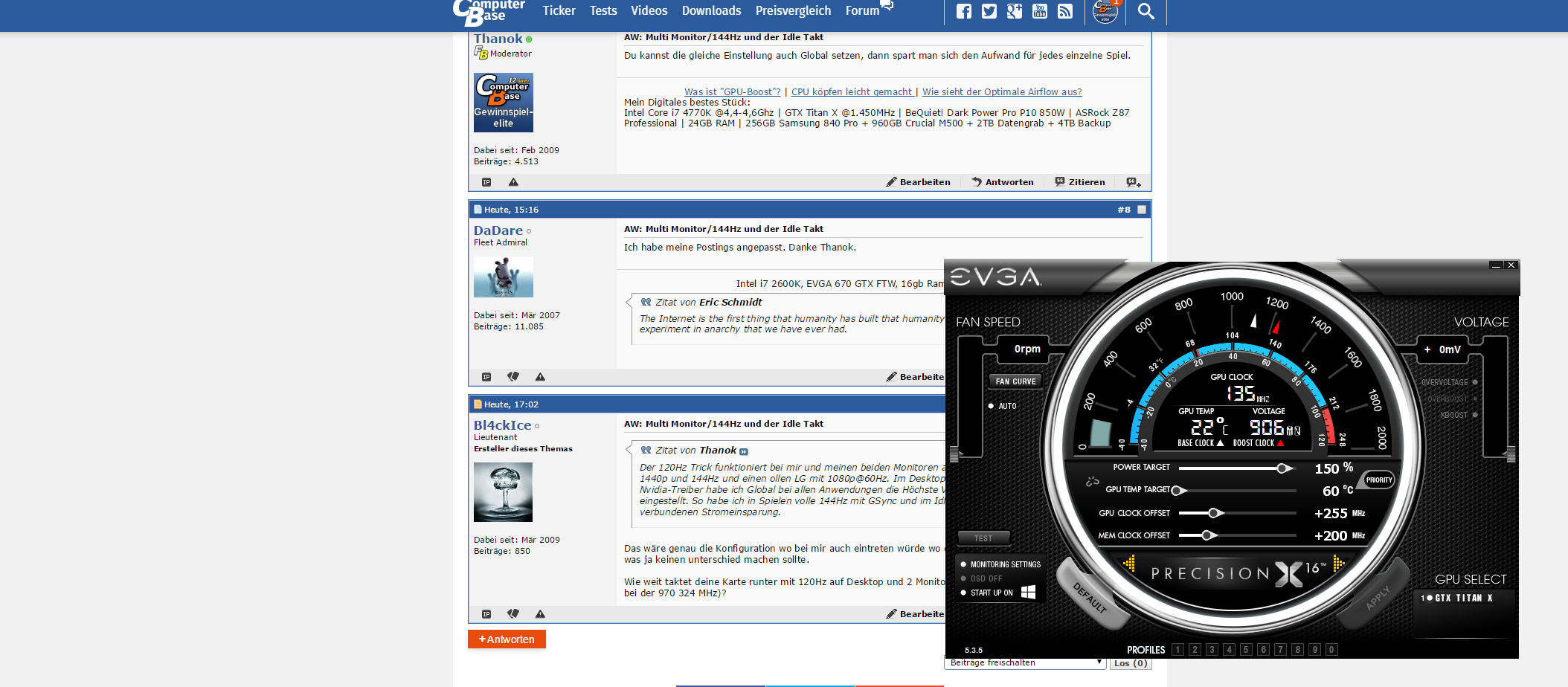Click Antworten on Thanok's post
This screenshot has width=1568, height=687.
[1003, 182]
